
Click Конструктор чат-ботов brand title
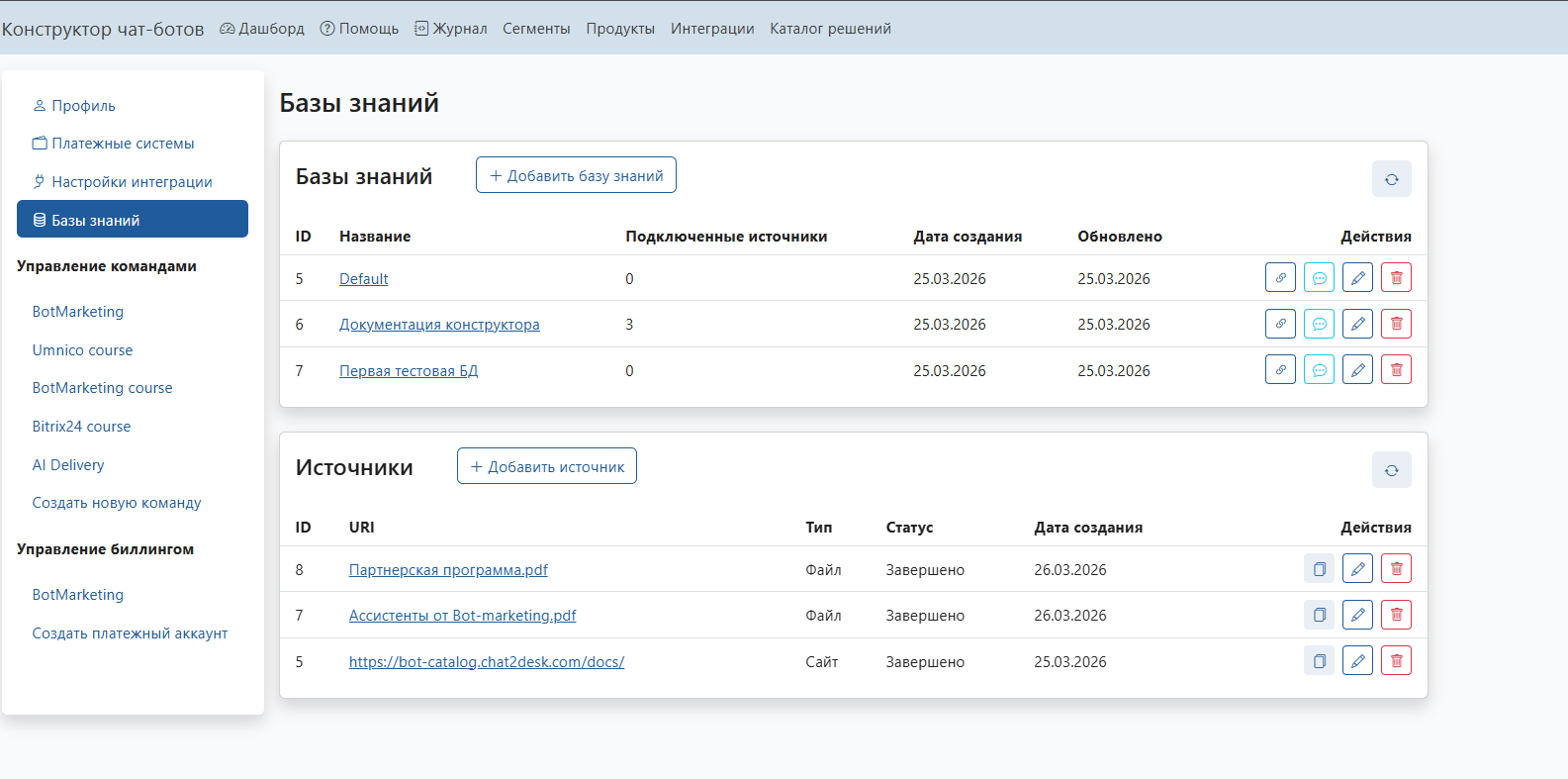point(103,29)
